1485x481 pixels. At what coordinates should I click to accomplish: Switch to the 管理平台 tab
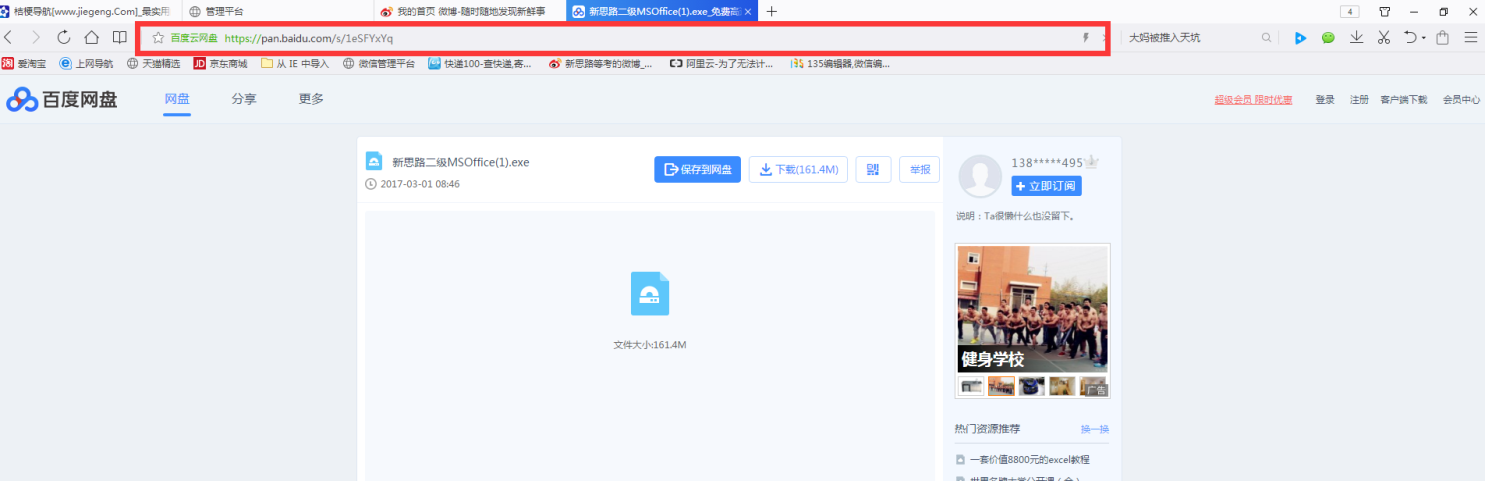click(280, 11)
